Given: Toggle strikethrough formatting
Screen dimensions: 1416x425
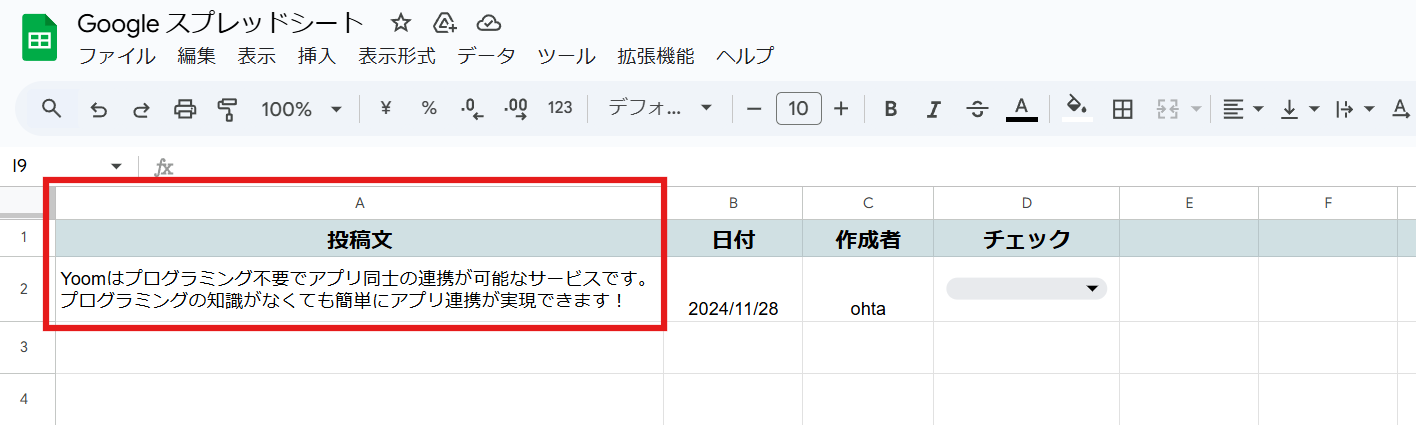Looking at the screenshot, I should tap(978, 109).
